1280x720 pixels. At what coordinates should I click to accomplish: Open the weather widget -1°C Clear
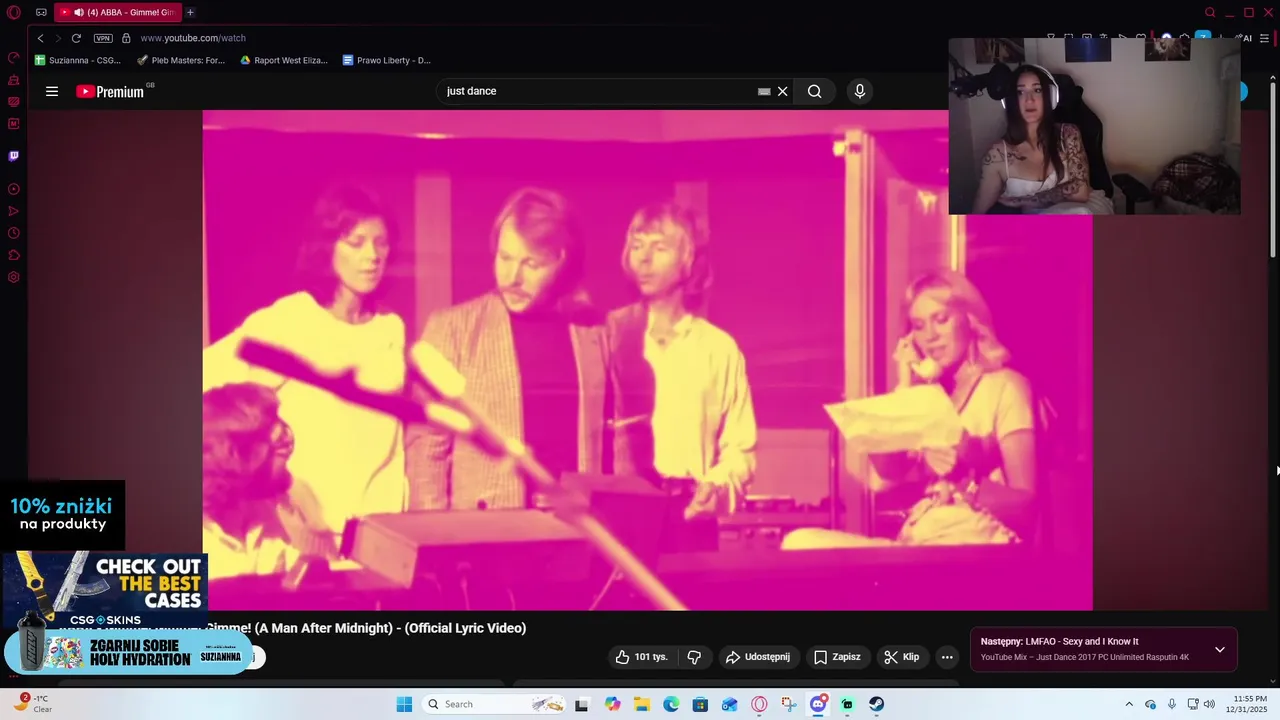click(x=32, y=704)
